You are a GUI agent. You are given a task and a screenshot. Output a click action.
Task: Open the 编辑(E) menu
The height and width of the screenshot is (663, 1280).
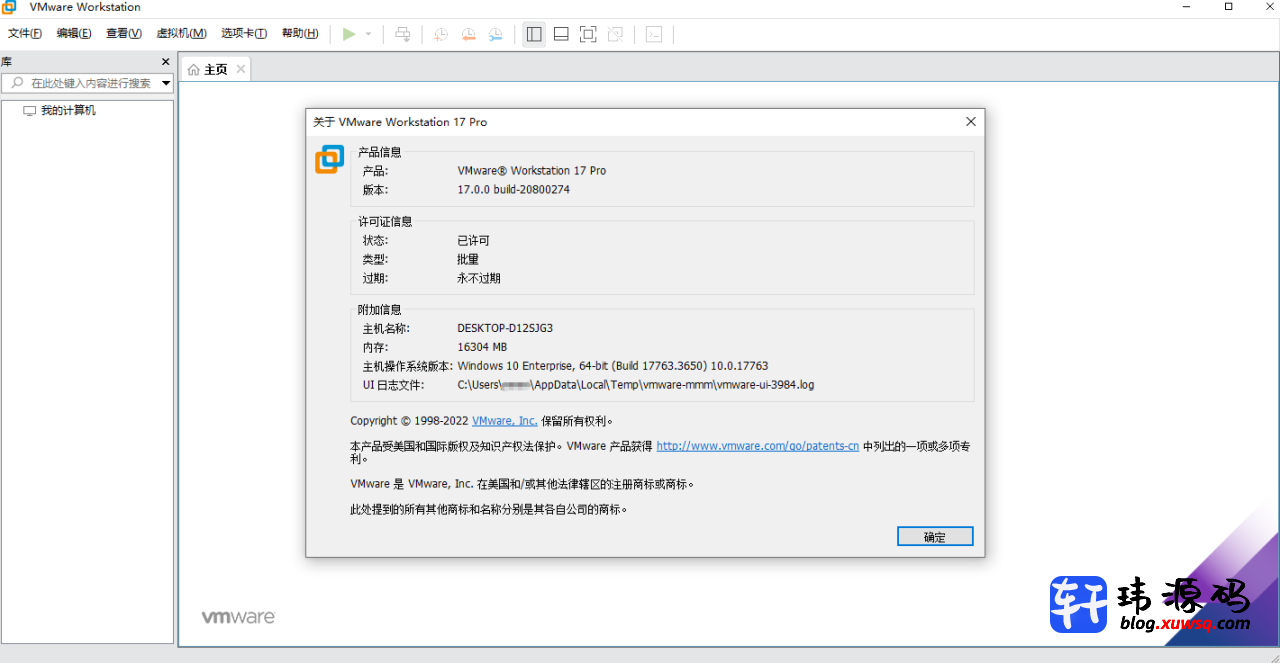(x=74, y=33)
